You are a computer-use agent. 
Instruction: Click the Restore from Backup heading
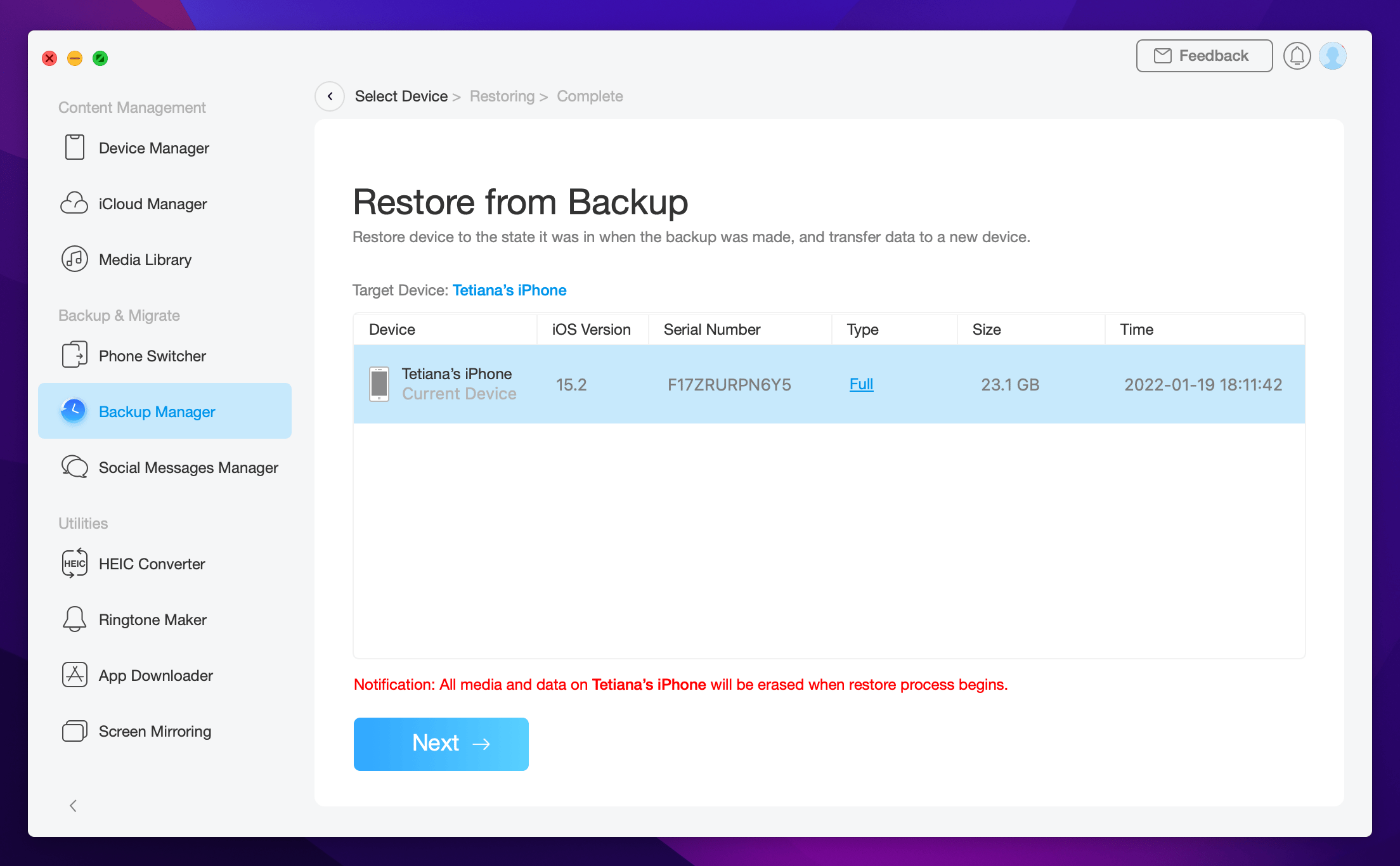point(520,202)
